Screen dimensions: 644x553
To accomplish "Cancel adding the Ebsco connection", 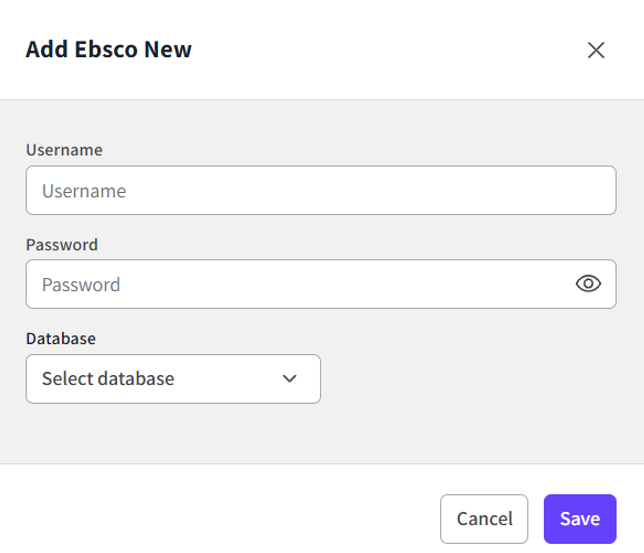I will 484,519.
